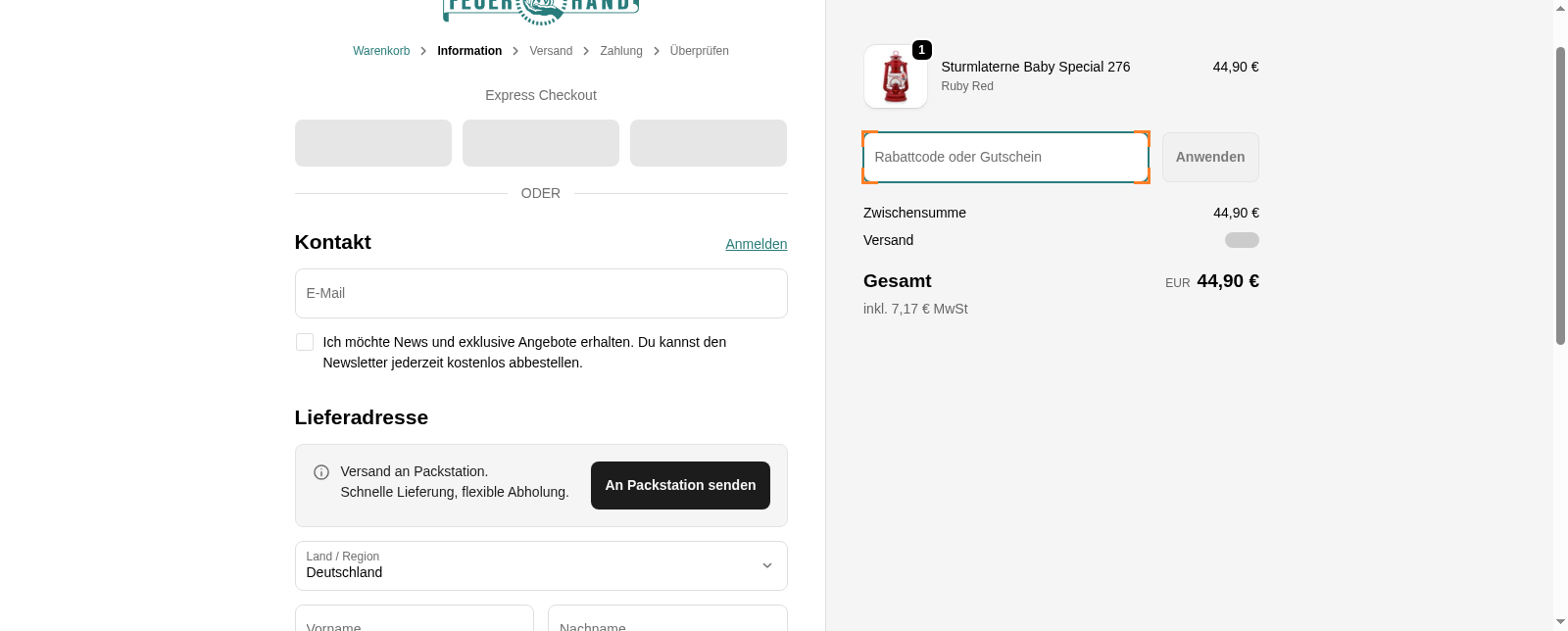Click the Vorname field
Screen dimensions: 1568x631
click(414, 623)
